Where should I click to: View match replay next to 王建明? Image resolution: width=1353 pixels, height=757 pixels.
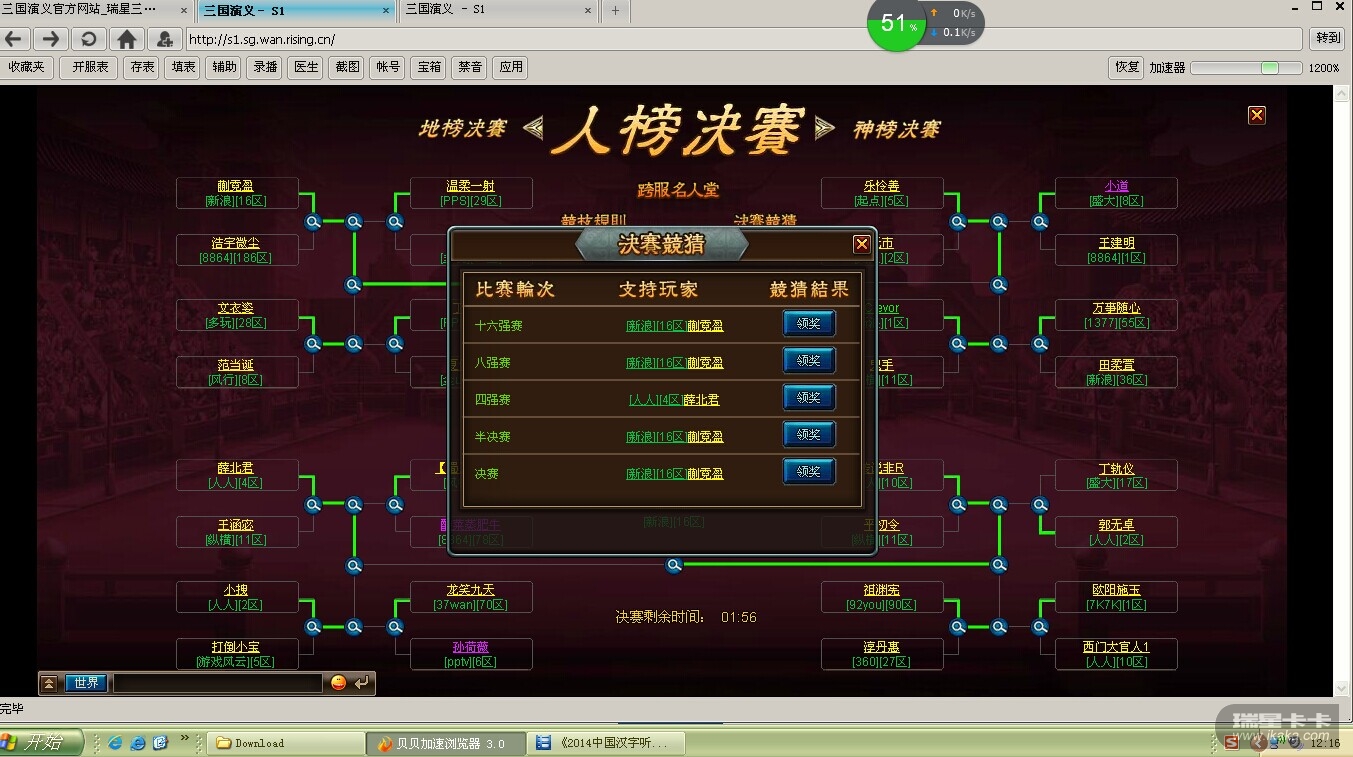(1040, 222)
